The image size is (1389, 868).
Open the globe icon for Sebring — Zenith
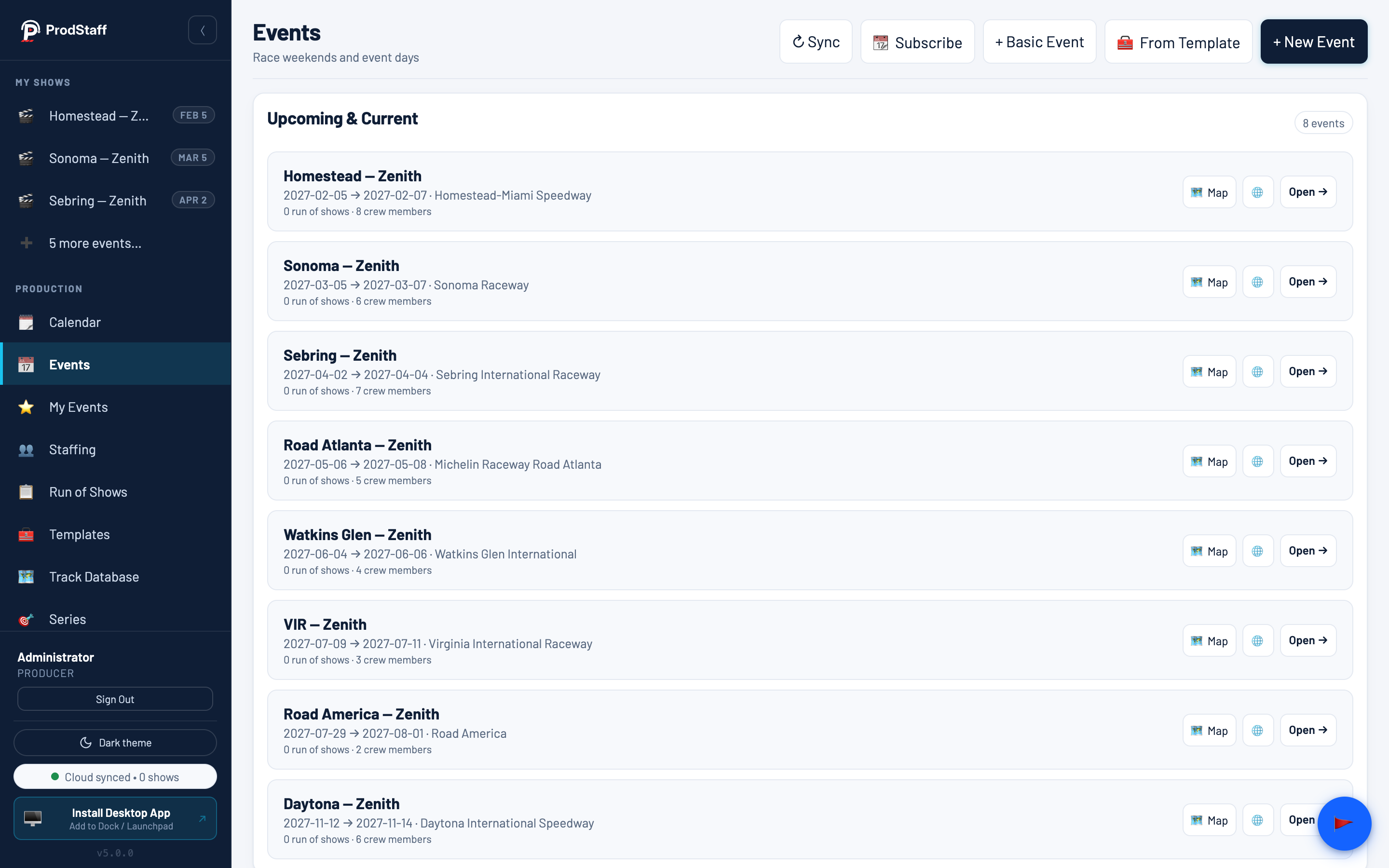[x=1257, y=371]
